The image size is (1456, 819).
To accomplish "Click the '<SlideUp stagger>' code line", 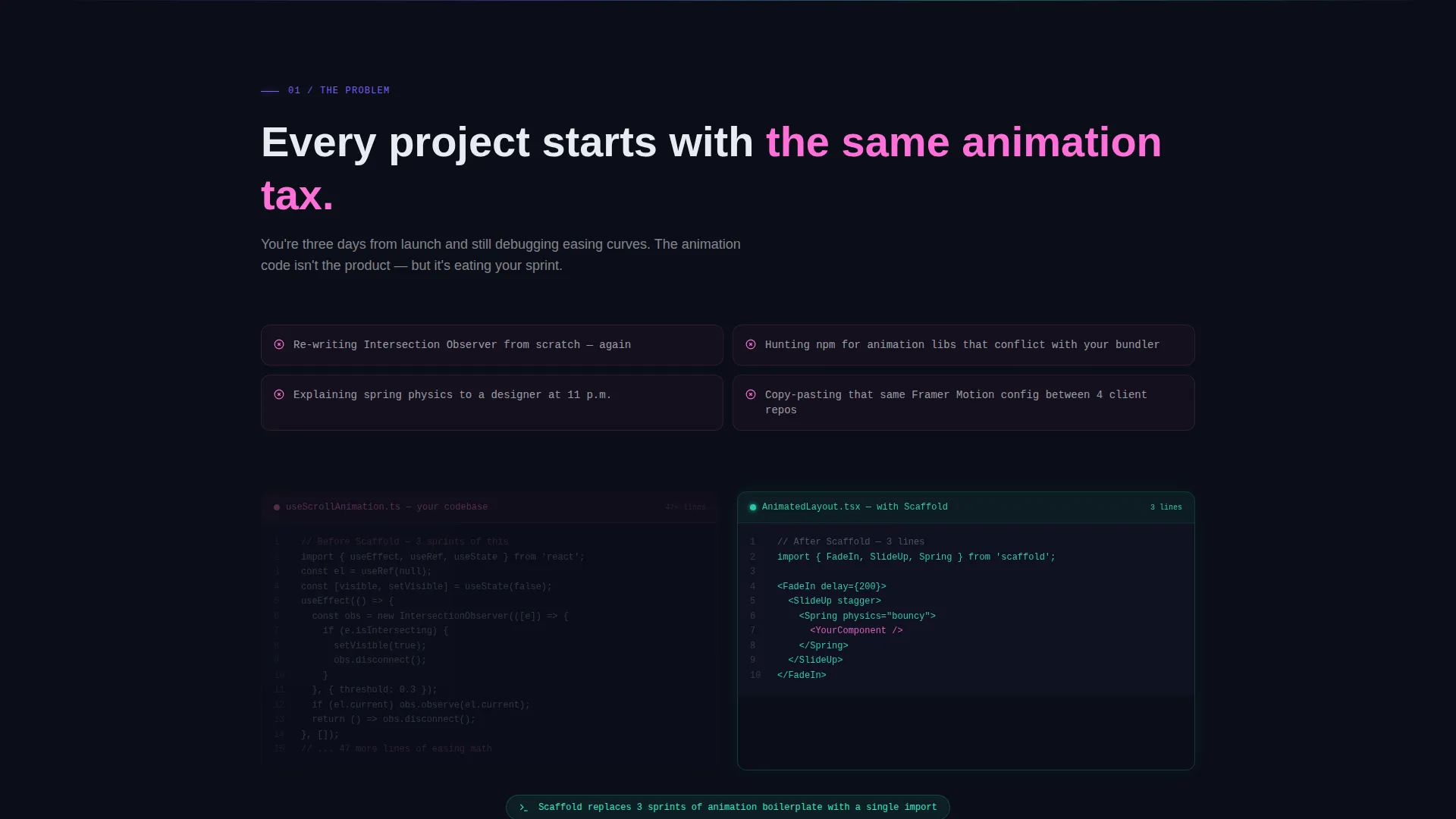I will (834, 601).
